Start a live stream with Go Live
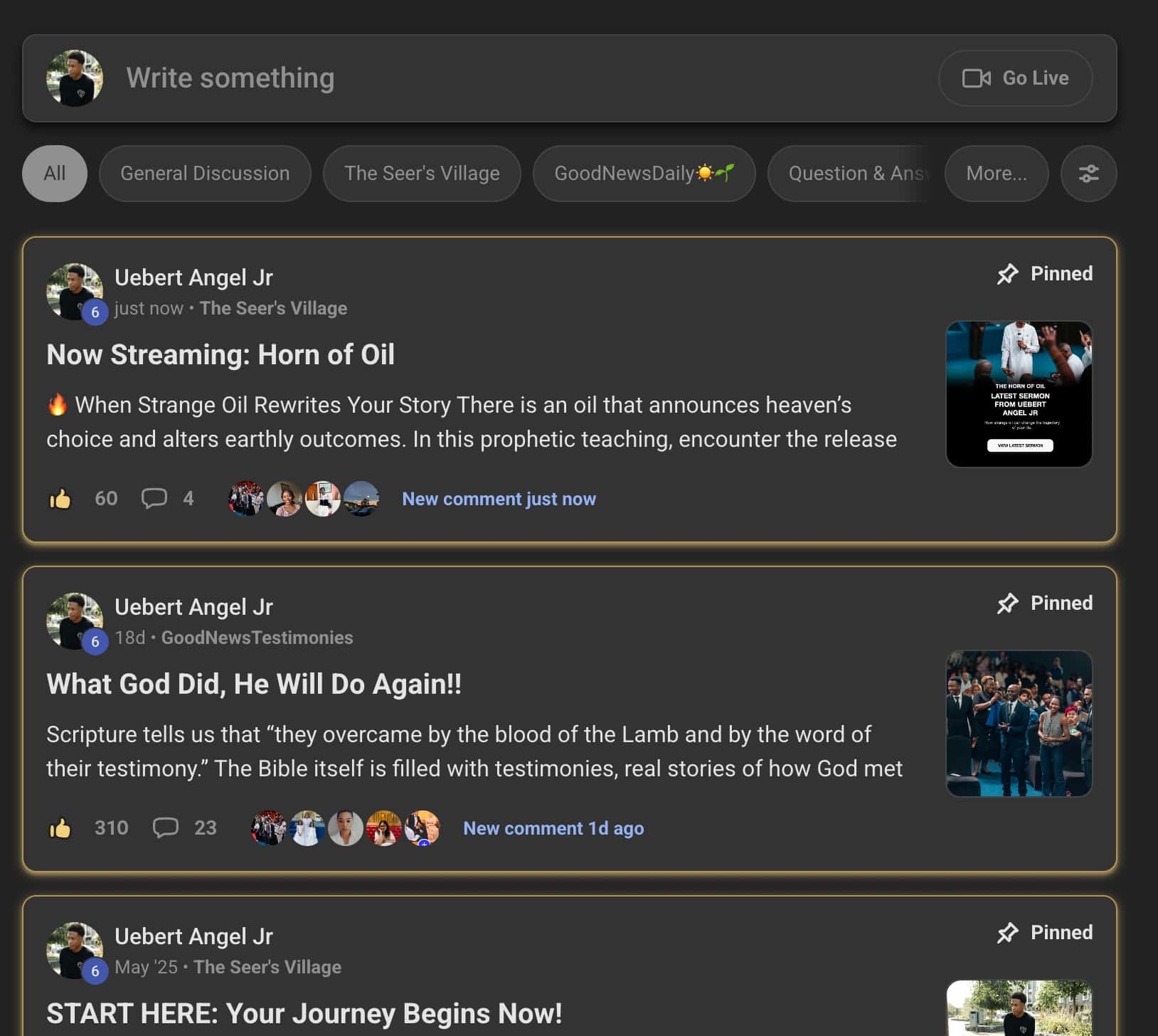Screen dimensions: 1158x1036 1015,78
